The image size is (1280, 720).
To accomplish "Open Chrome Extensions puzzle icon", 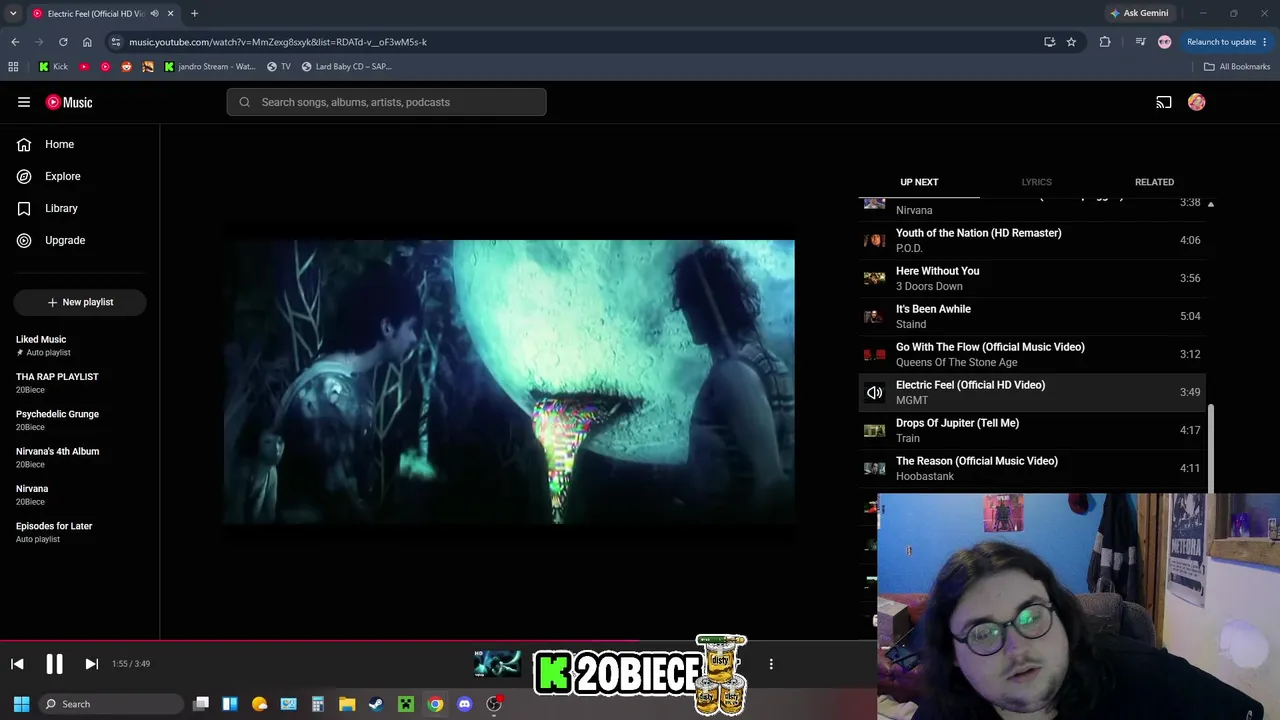I will point(1105,42).
